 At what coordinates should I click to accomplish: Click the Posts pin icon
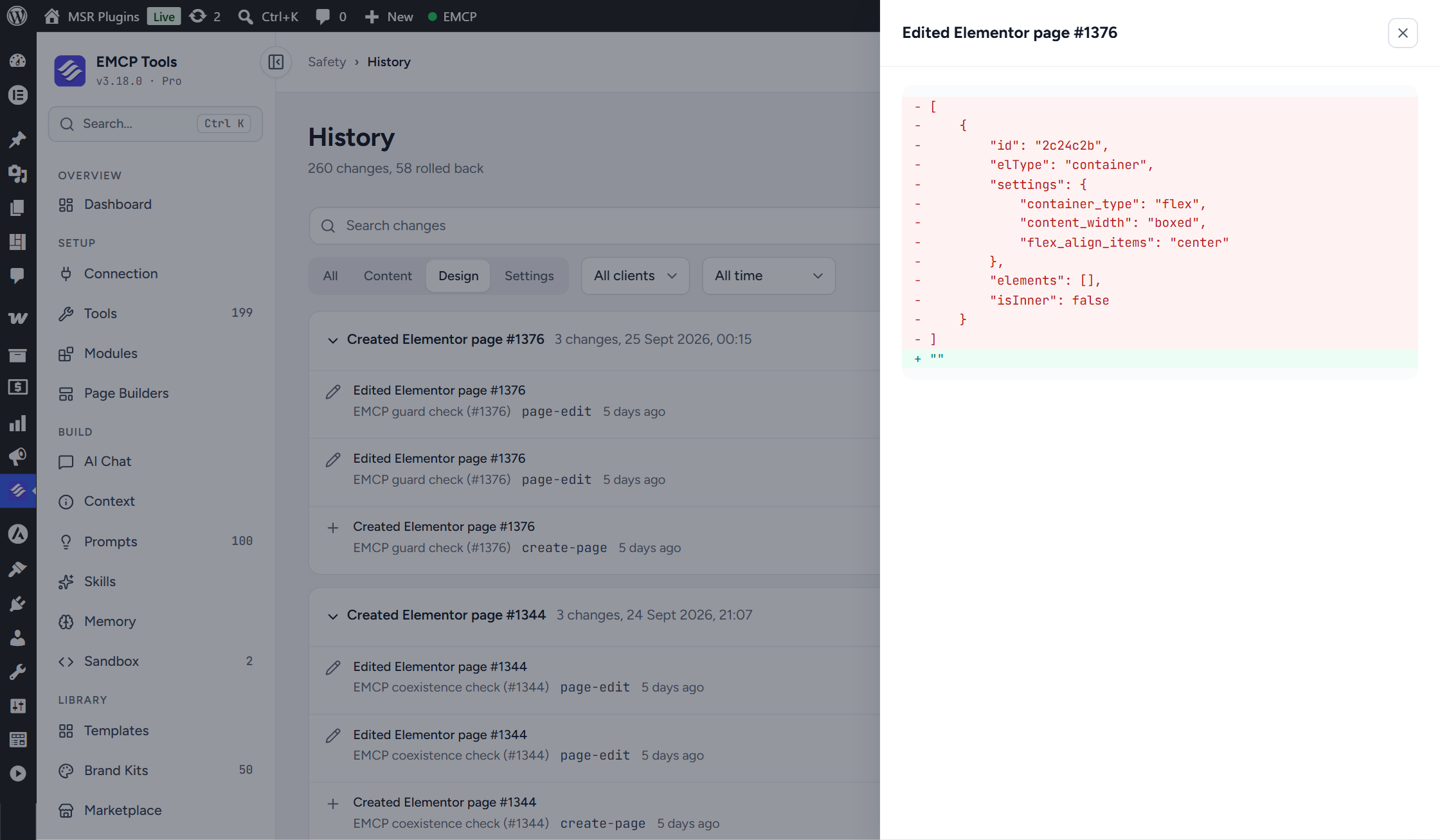coord(17,139)
